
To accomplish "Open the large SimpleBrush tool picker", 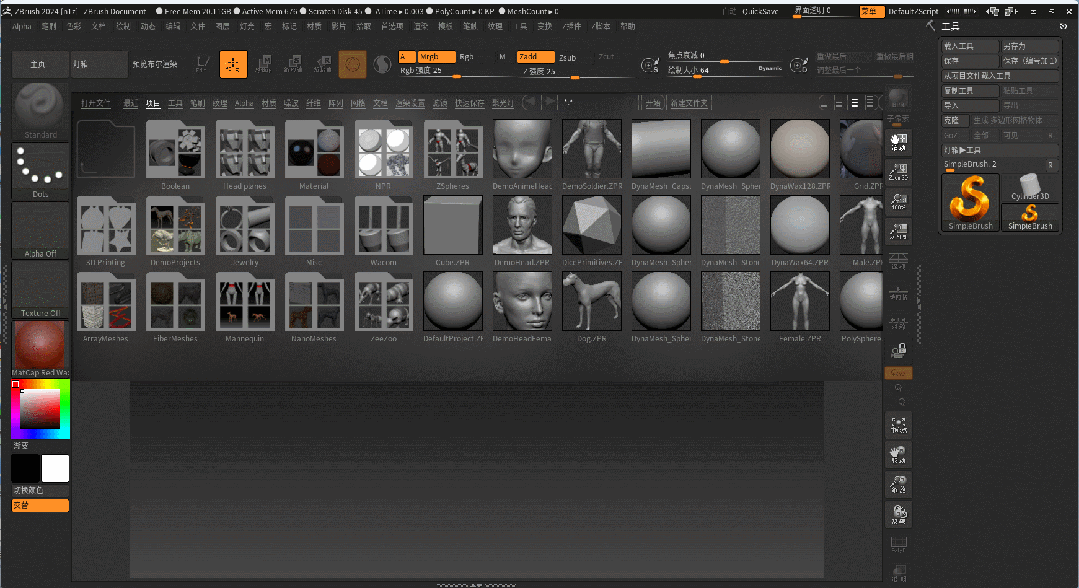I will point(970,202).
